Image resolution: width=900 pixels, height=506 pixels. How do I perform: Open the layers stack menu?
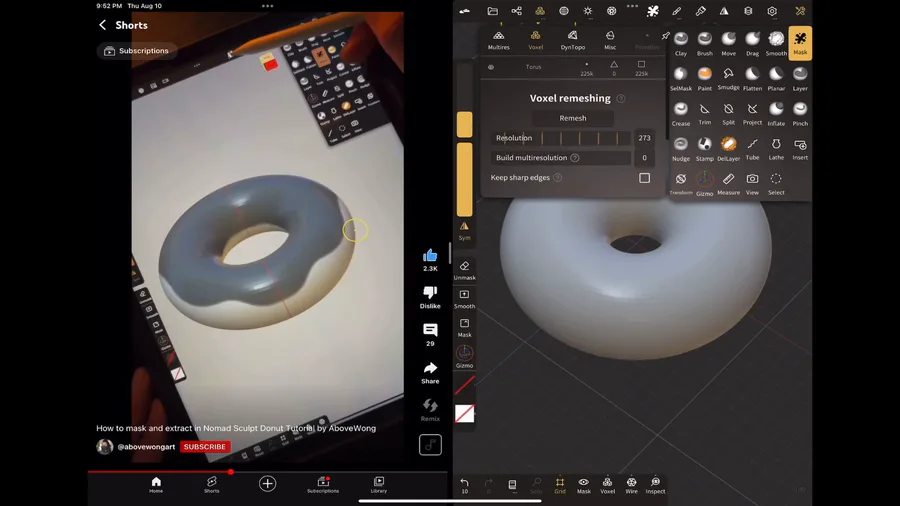pos(748,11)
